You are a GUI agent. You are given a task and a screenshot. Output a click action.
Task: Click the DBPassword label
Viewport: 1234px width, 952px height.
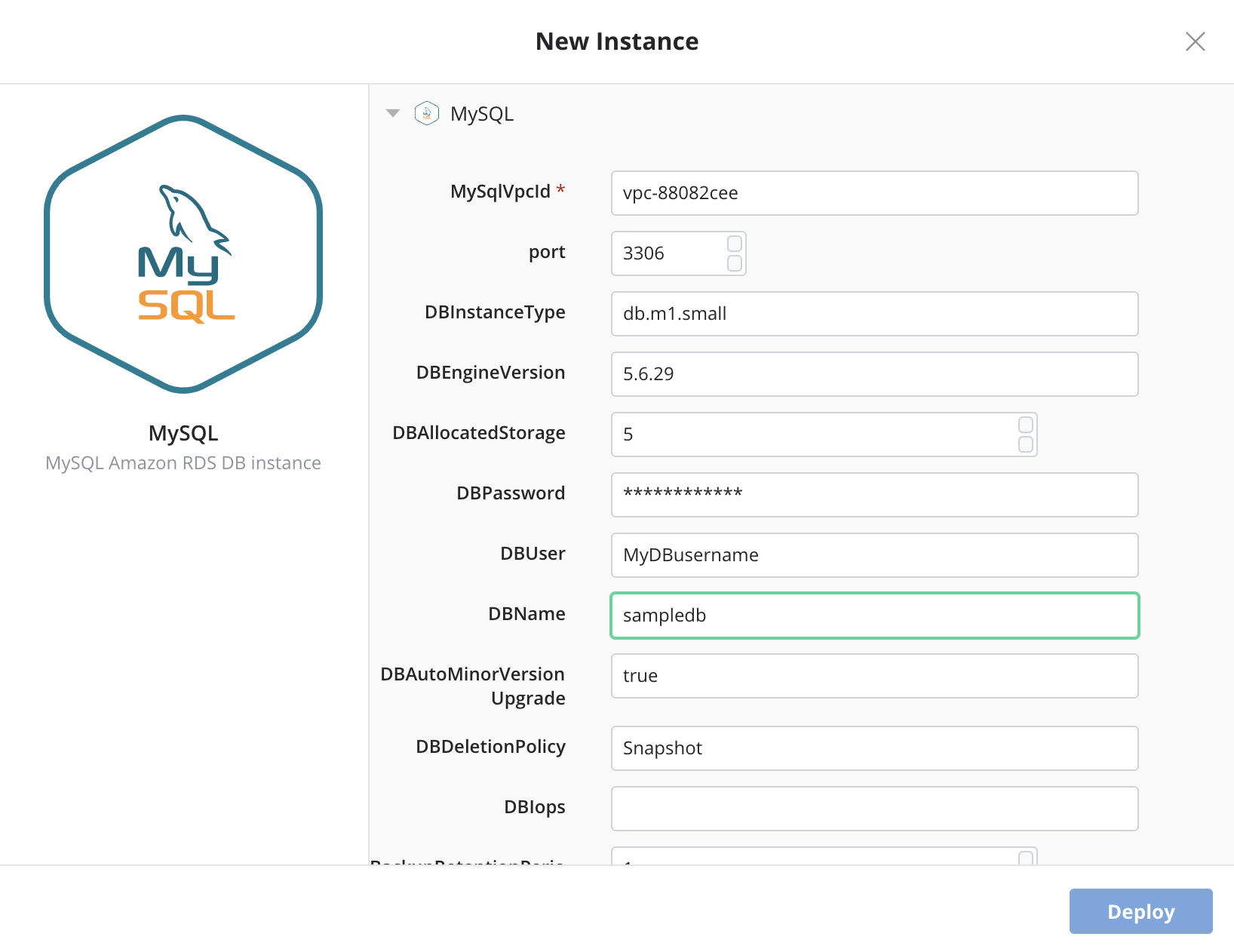click(511, 493)
